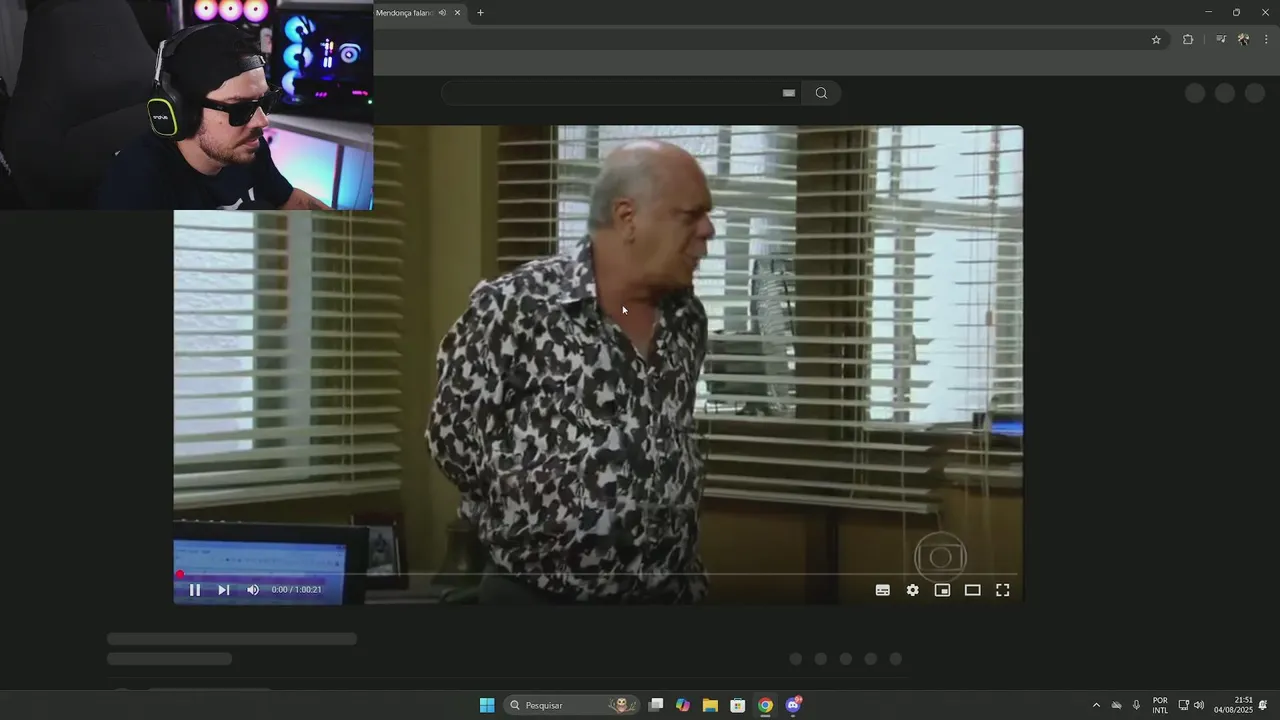
Task: Switch to Chrome in the taskbar
Action: point(765,705)
